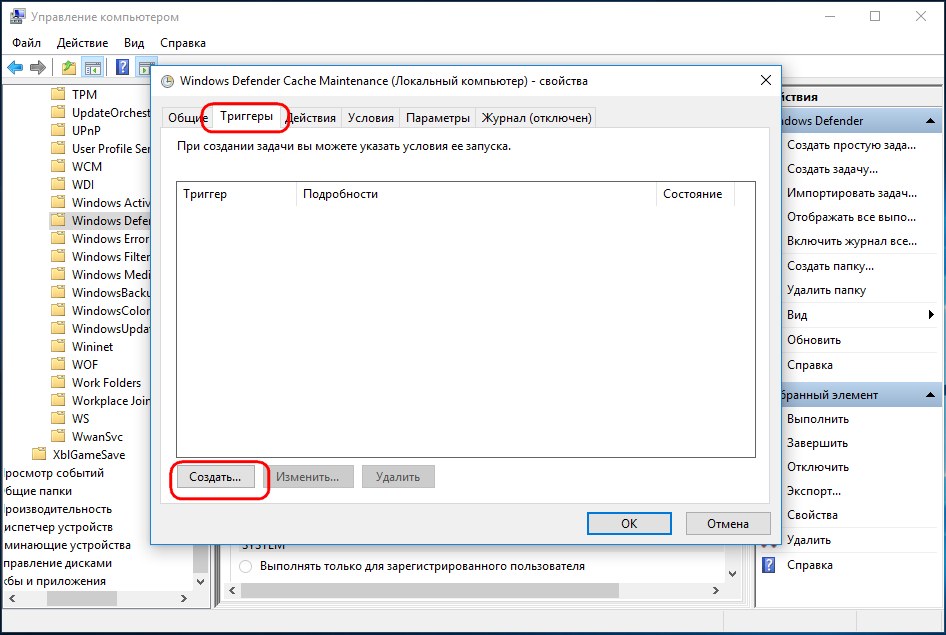Click the folder icon next to Work Folders

(58, 382)
